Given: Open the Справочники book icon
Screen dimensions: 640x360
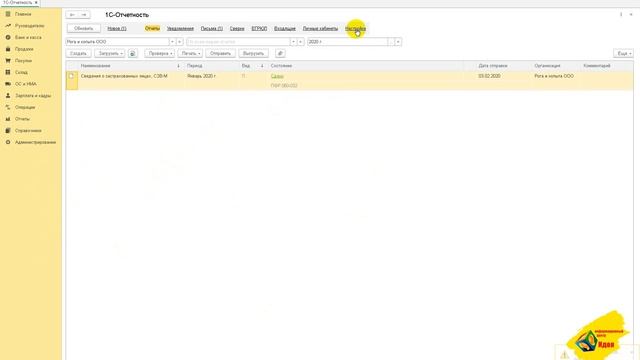Looking at the screenshot, I should [x=8, y=131].
